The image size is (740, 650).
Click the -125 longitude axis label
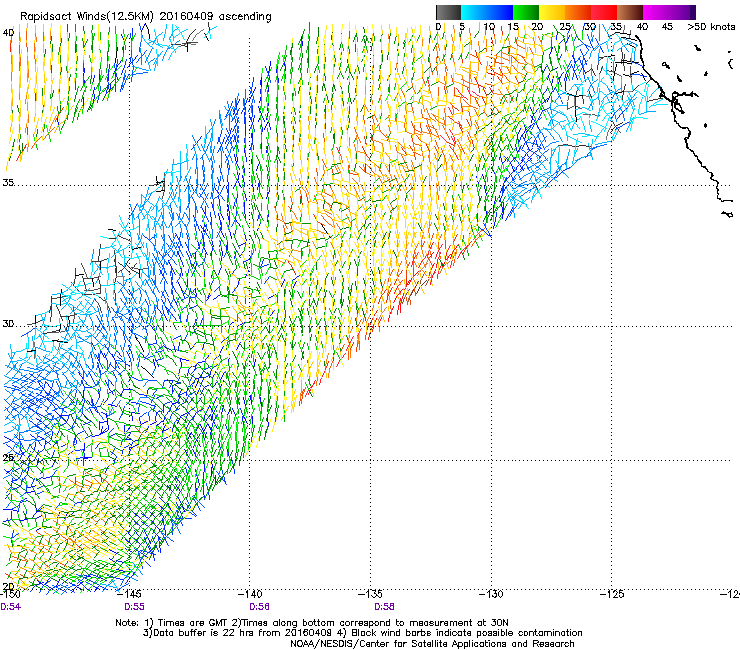(612, 594)
